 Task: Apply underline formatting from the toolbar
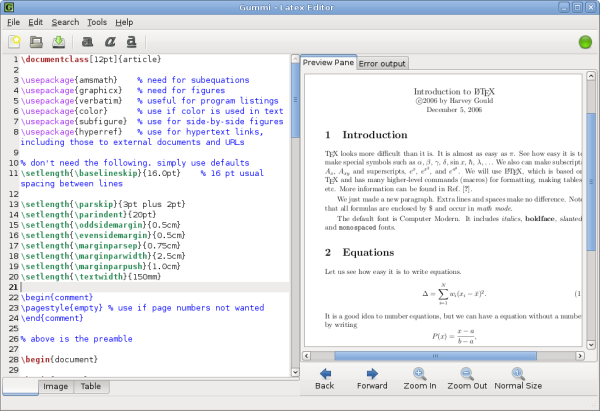click(x=132, y=41)
